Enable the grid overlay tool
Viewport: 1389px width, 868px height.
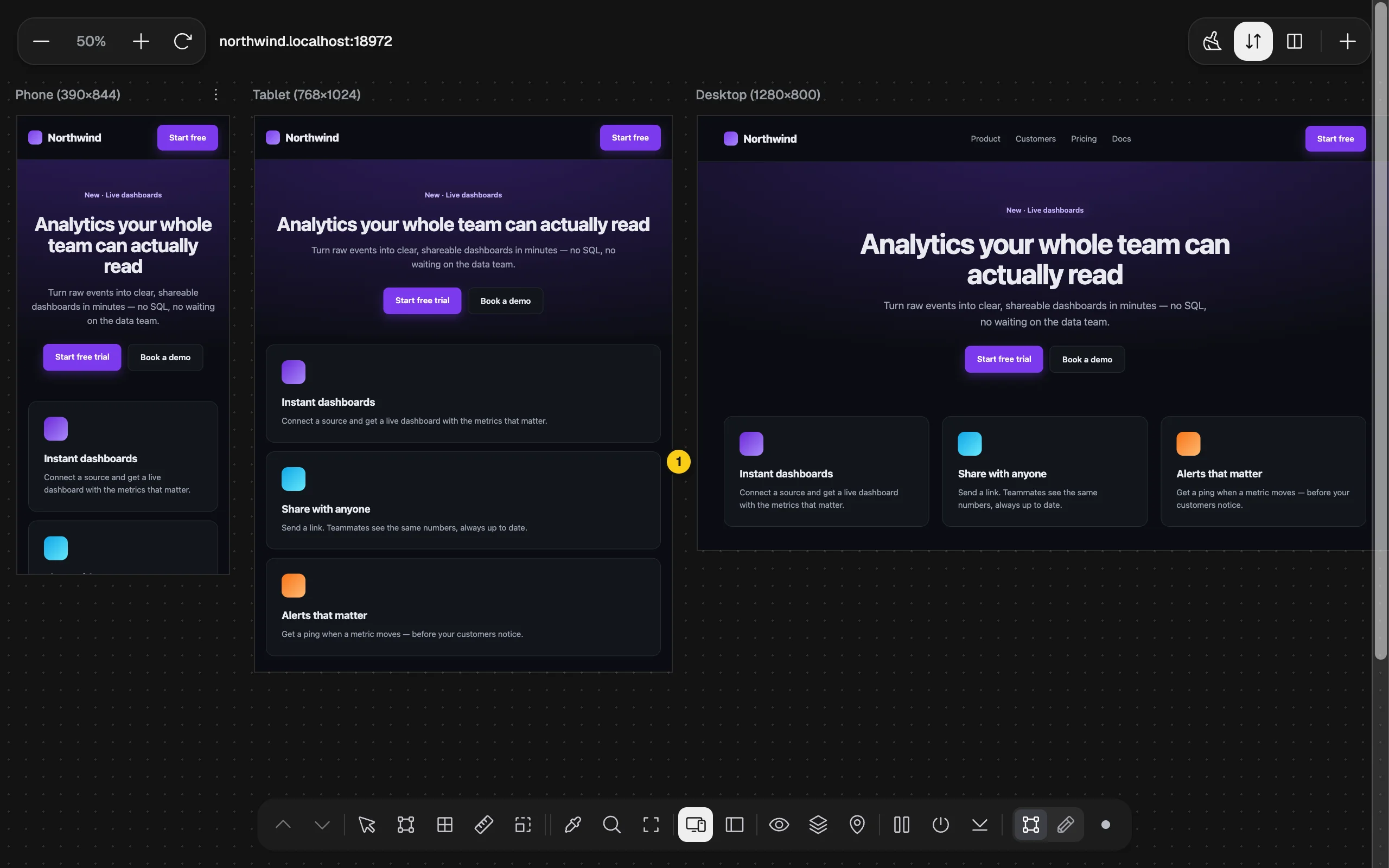[x=445, y=825]
